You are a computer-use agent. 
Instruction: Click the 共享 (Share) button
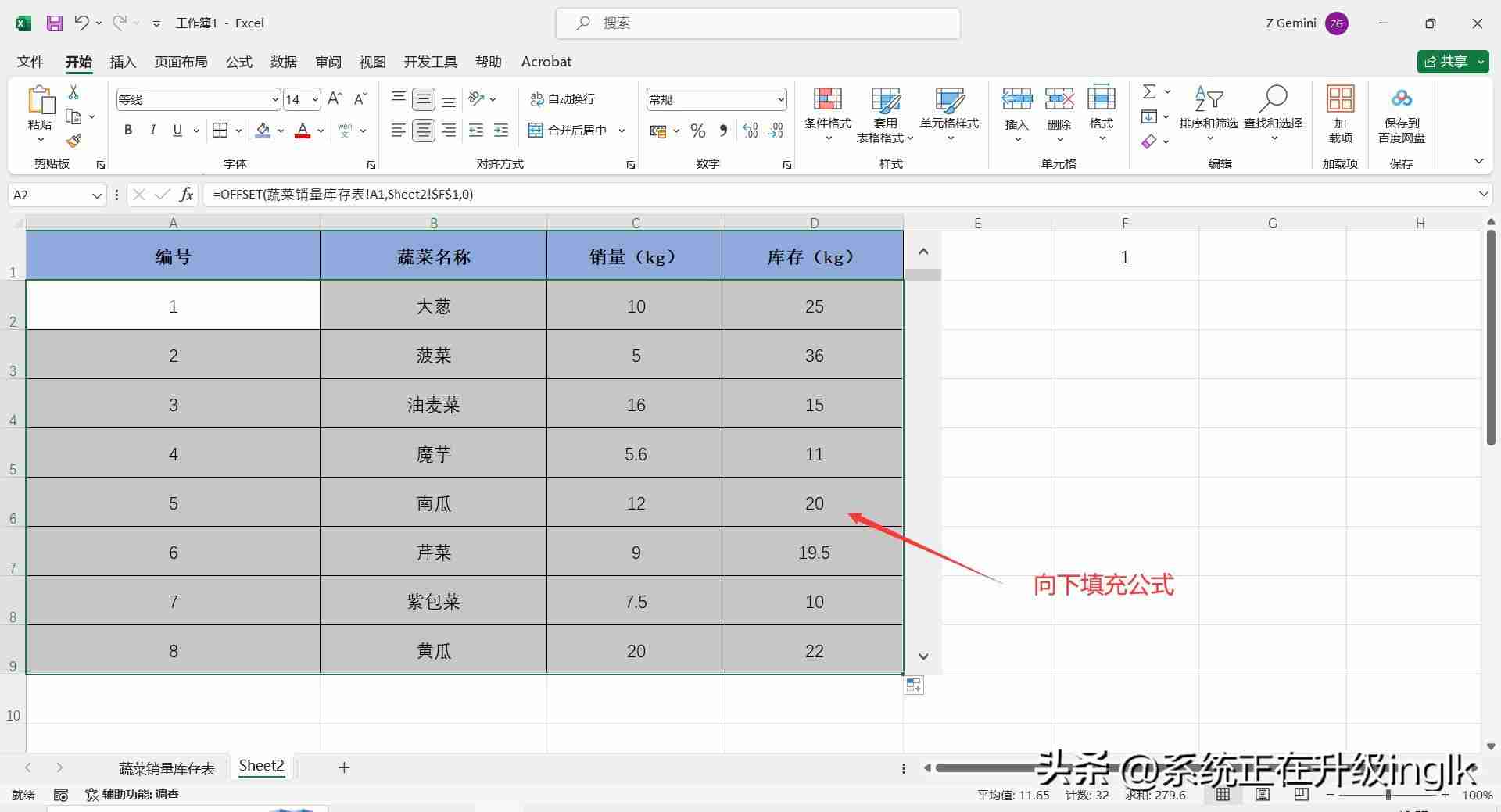point(1452,61)
